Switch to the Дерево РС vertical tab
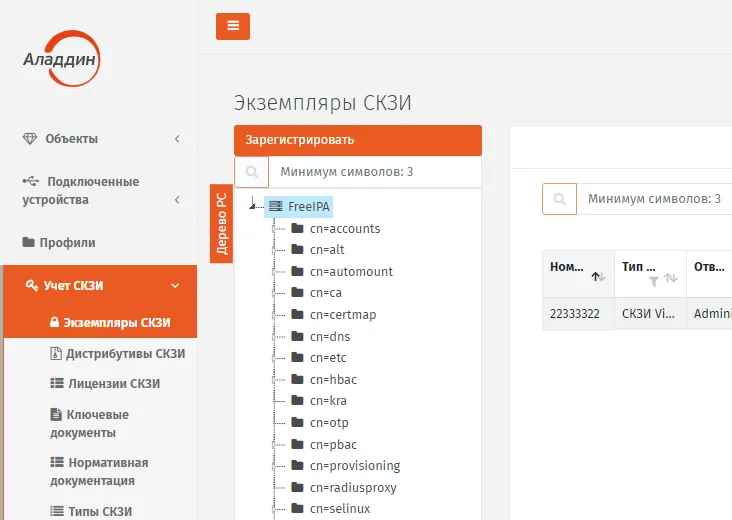The image size is (732, 520). pos(221,224)
